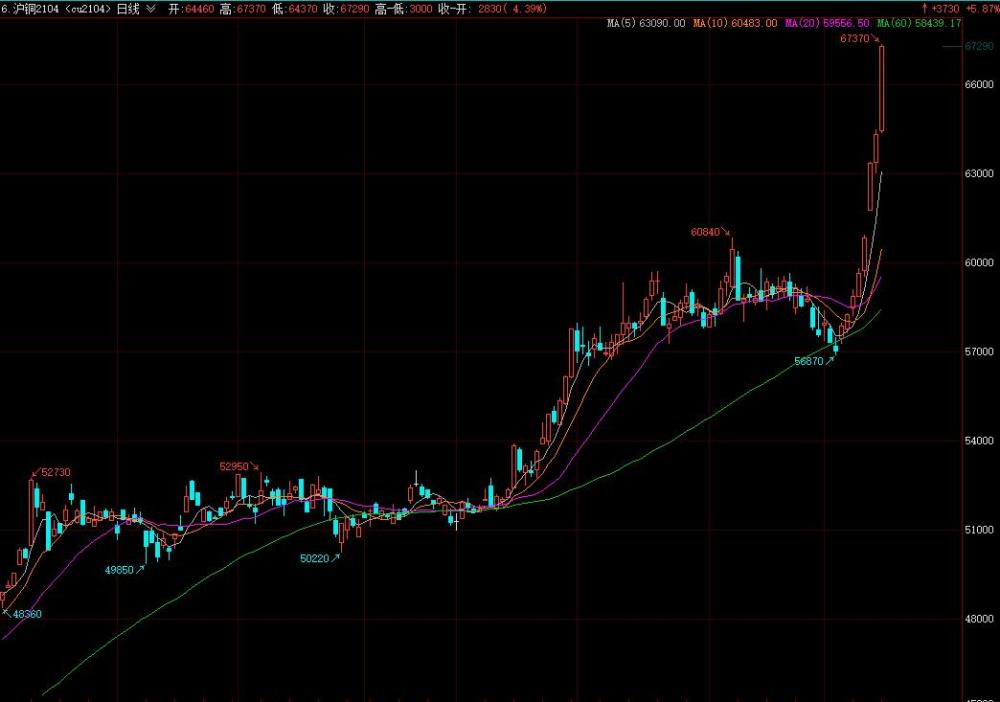Select the 49850 low annotation
Viewport: 1000px width, 702px height.
coord(119,569)
